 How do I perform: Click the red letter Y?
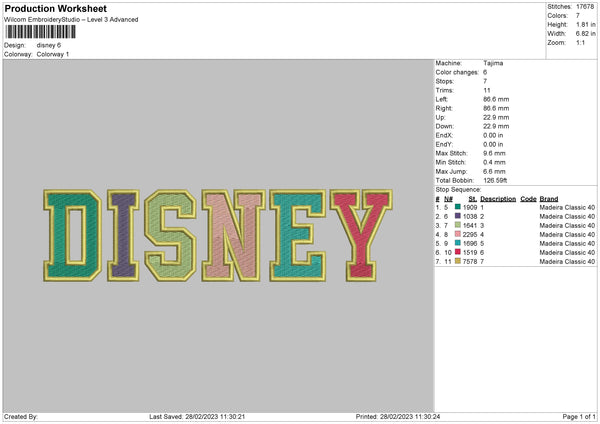361,235
